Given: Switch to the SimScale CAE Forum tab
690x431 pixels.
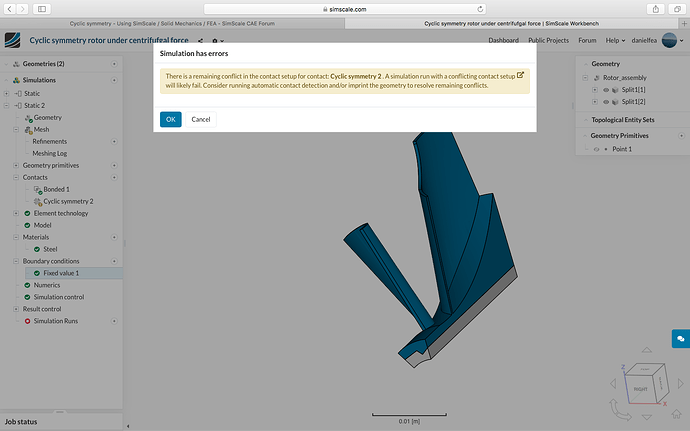Looking at the screenshot, I should coord(172,23).
